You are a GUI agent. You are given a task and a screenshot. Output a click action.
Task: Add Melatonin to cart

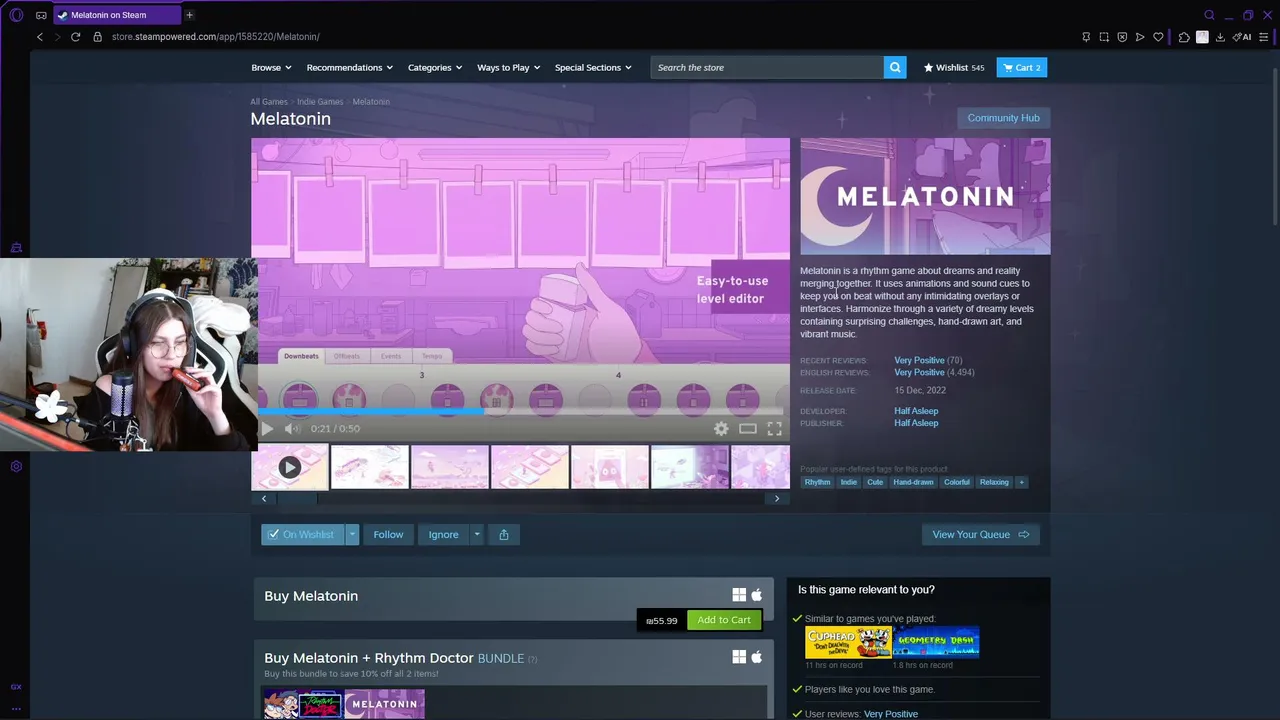tap(724, 620)
